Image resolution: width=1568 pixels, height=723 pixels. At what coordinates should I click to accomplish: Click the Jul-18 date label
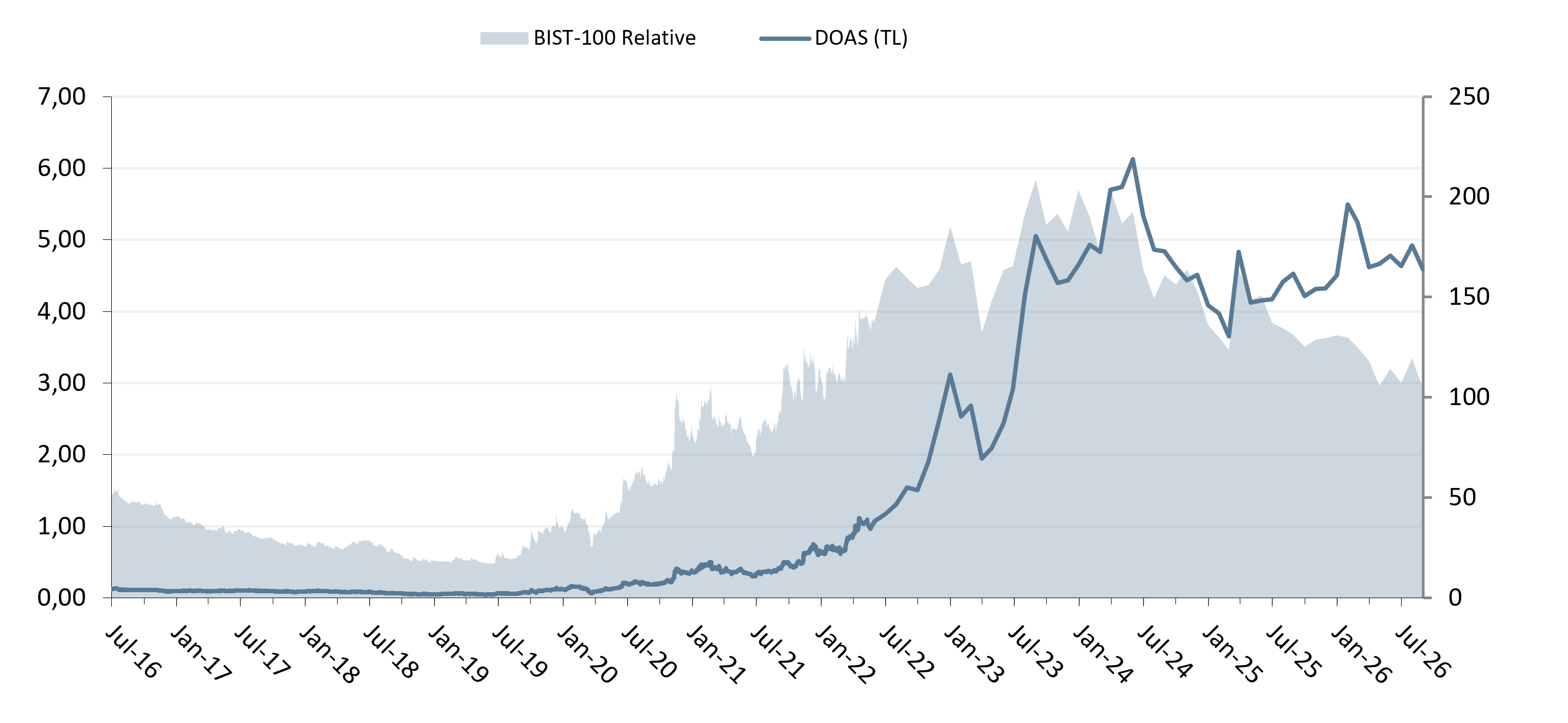click(391, 652)
